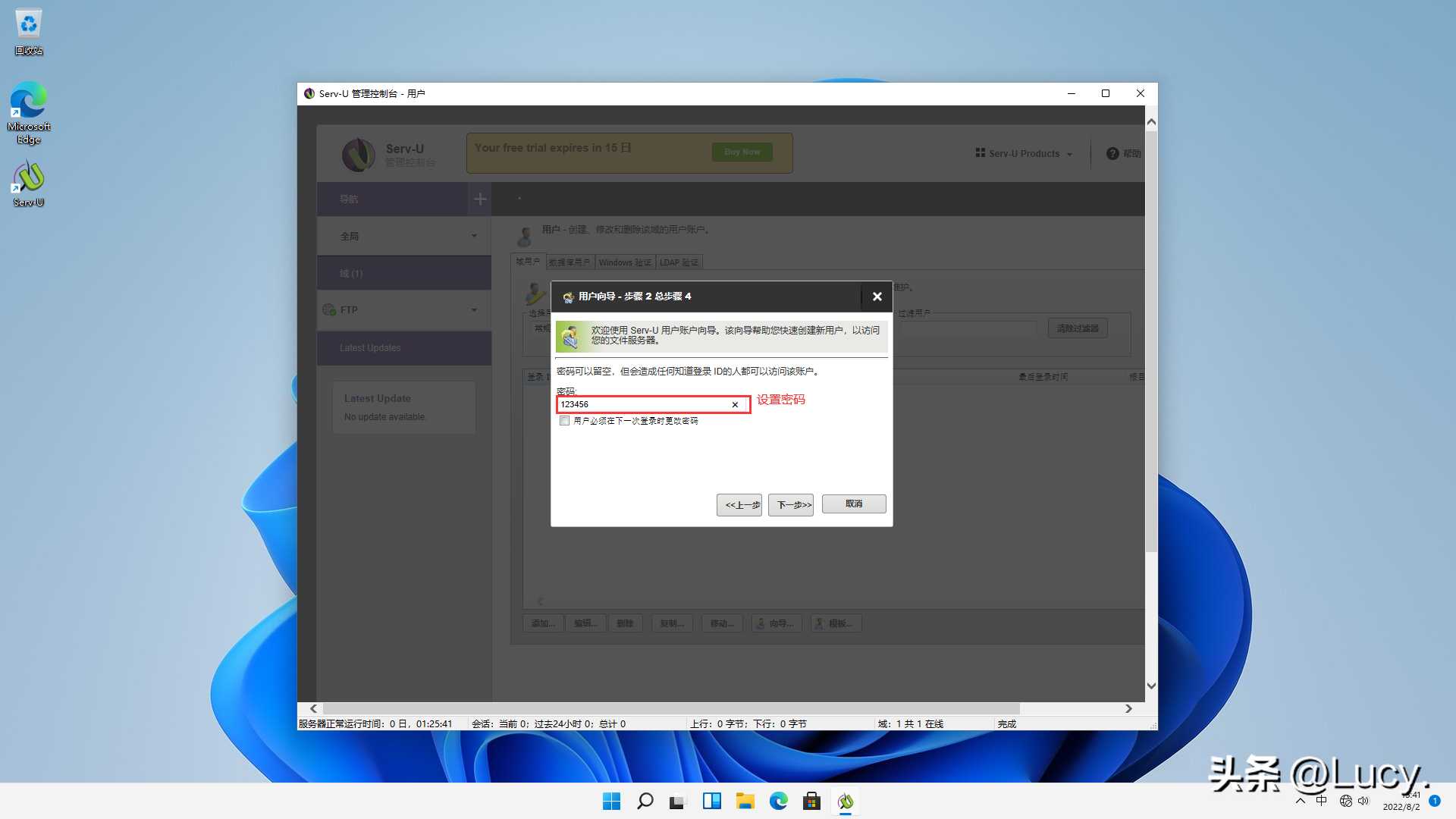The image size is (1456, 819).
Task: Click the 模板... button below user list
Action: pyautogui.click(x=836, y=623)
